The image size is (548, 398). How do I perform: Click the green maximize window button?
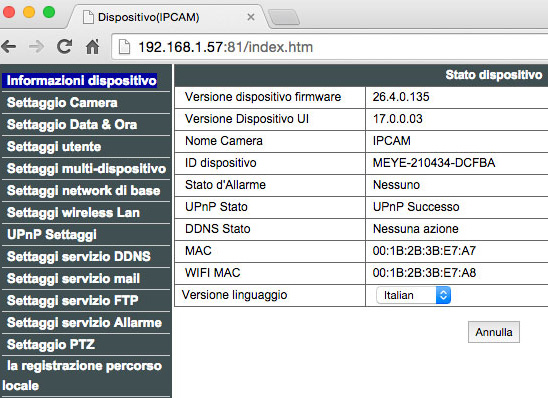click(49, 12)
